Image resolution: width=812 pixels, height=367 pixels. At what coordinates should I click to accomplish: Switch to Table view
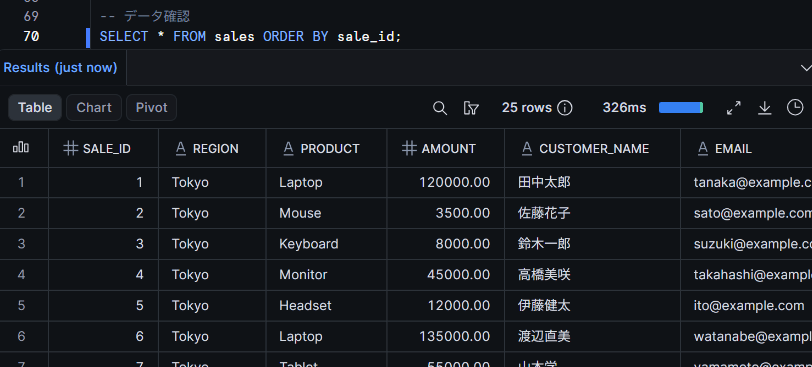pyautogui.click(x=35, y=108)
